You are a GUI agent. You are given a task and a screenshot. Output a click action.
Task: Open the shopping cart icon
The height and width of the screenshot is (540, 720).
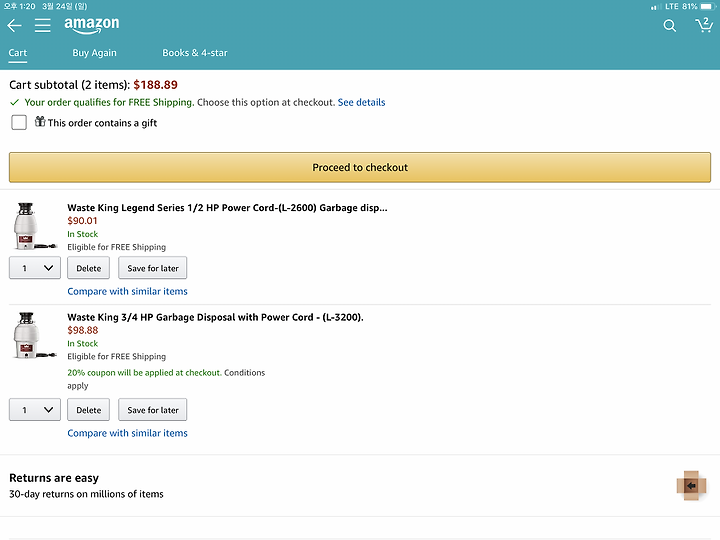coord(703,25)
